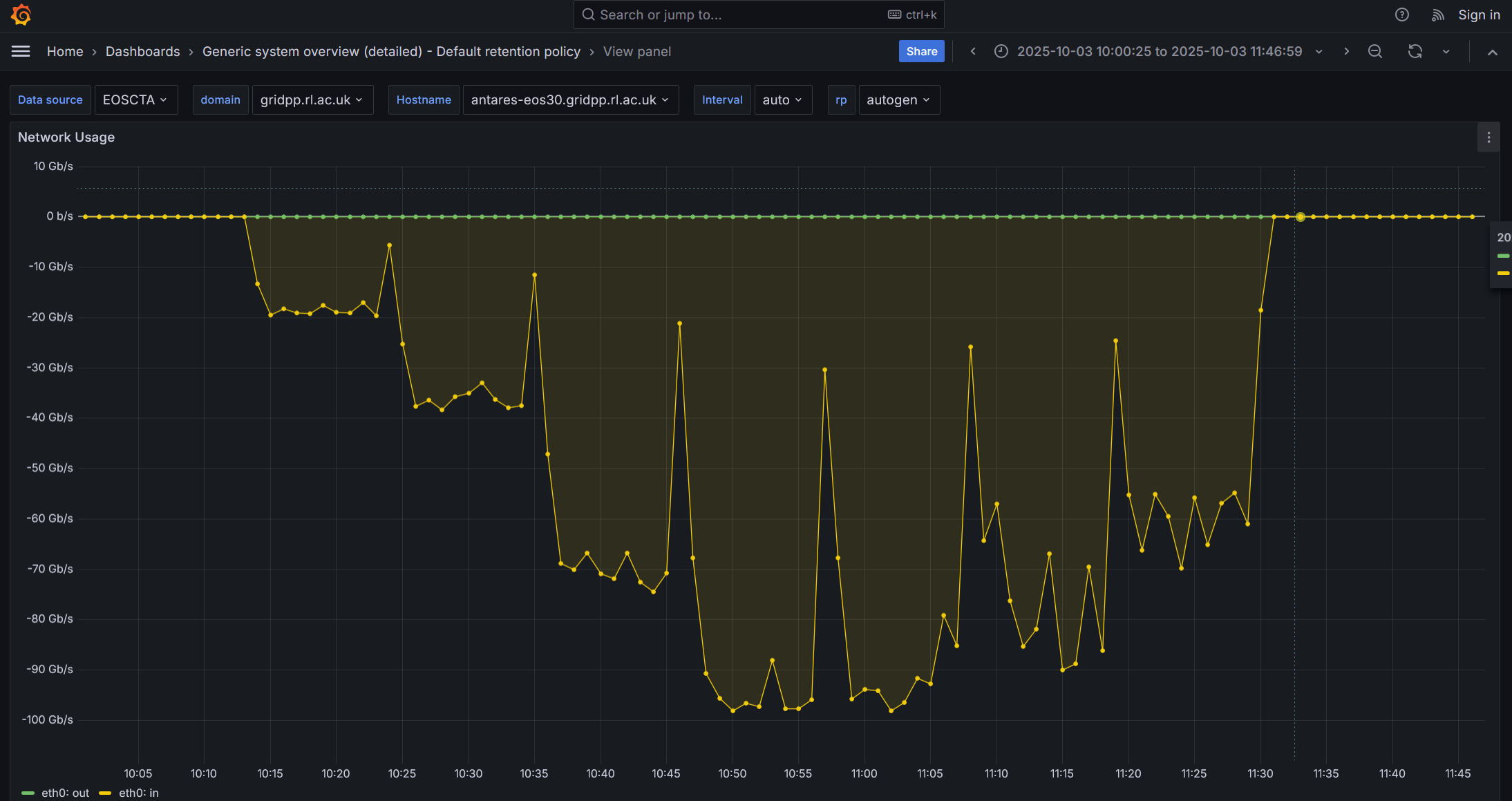This screenshot has height=801, width=1512.
Task: Refresh the dashboard
Action: click(x=1415, y=51)
